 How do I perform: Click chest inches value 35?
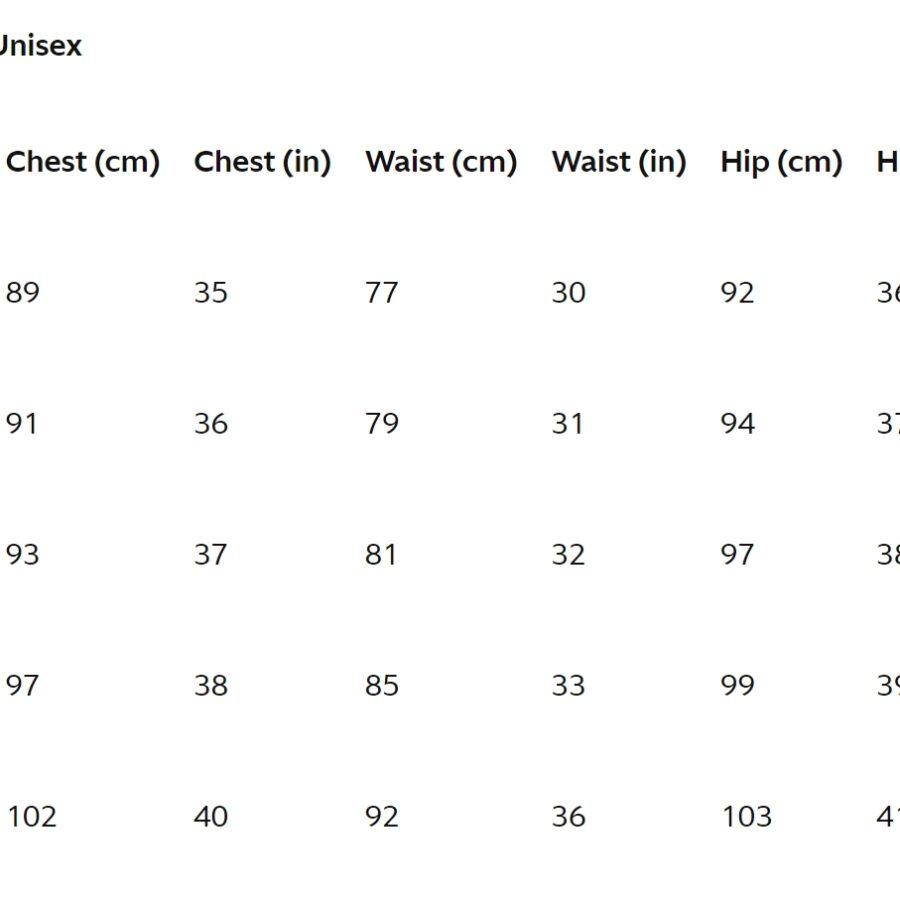pyautogui.click(x=211, y=293)
